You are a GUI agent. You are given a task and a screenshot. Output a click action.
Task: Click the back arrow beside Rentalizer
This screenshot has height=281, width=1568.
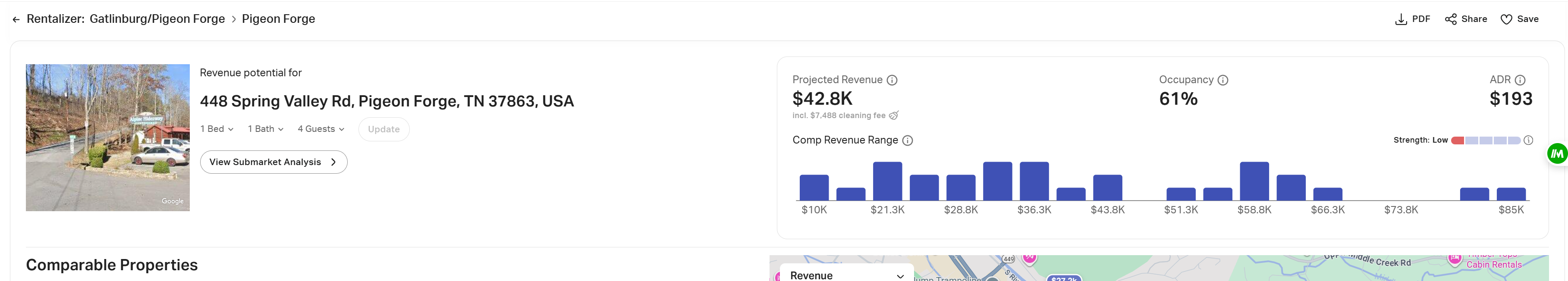[16, 19]
